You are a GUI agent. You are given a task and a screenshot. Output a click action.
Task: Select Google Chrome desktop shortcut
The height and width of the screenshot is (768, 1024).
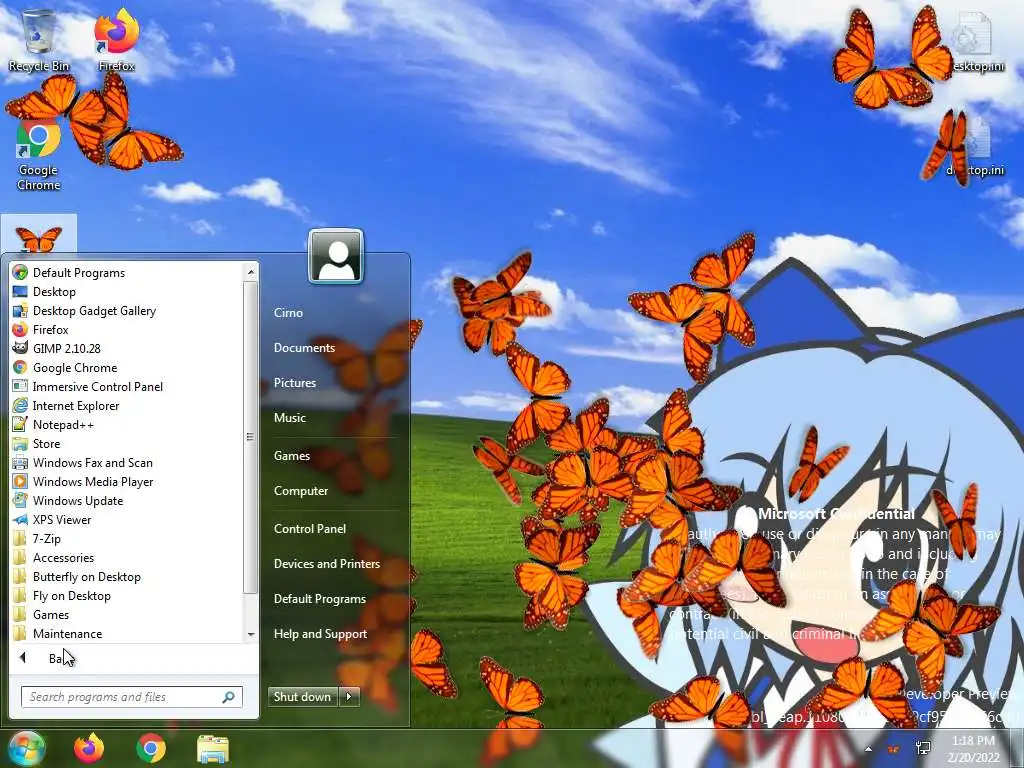39,155
